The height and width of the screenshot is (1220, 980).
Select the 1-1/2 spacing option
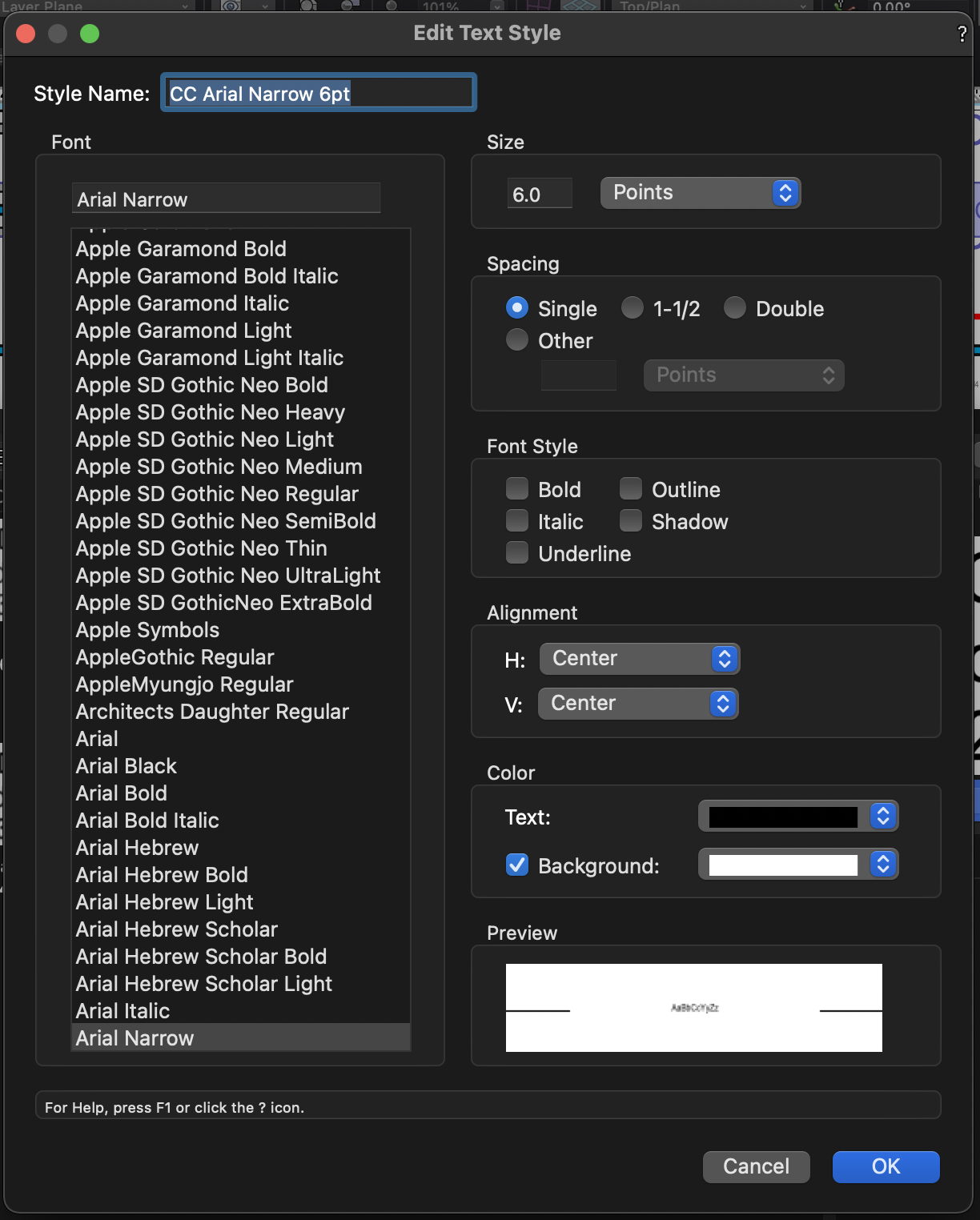point(632,307)
